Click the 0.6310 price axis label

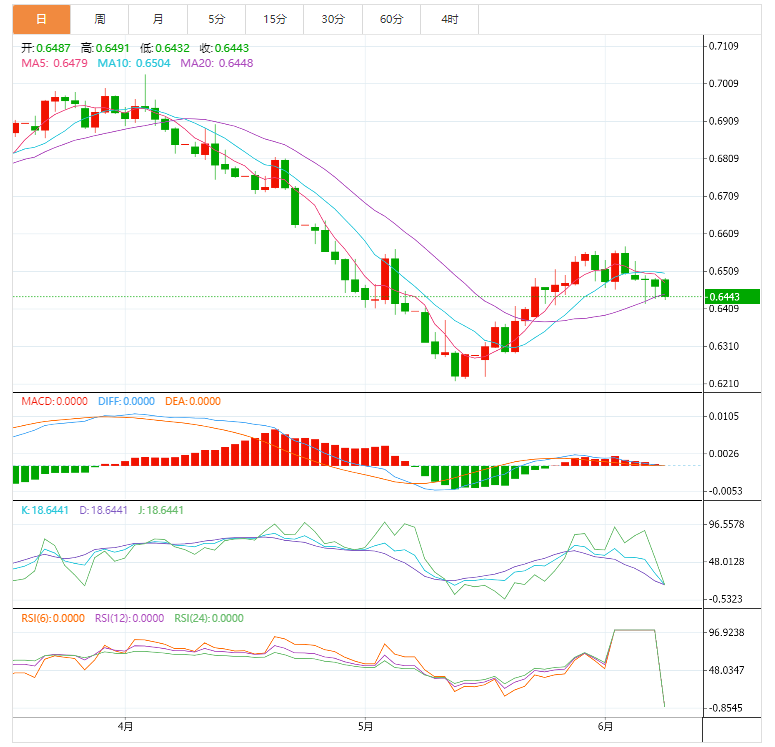[724, 346]
